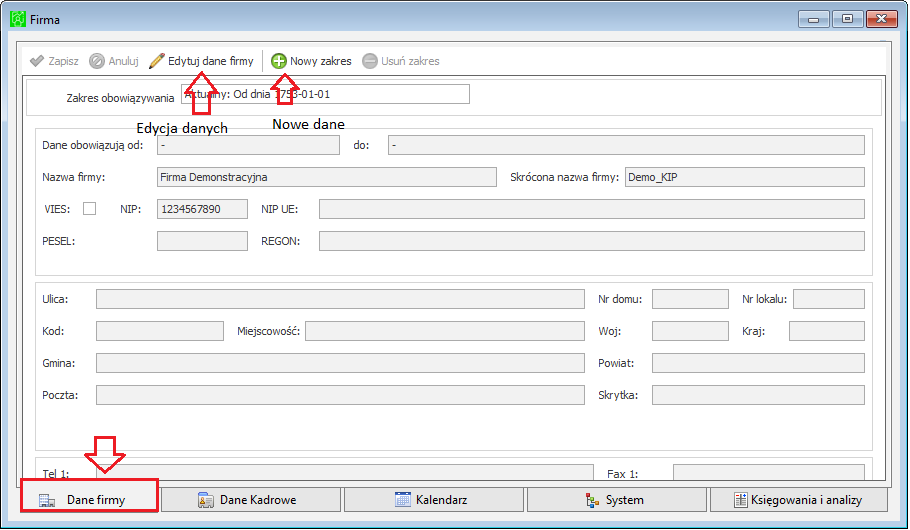Viewport: 910px width, 530px height.
Task: Click the REGON input field
Action: 591,241
